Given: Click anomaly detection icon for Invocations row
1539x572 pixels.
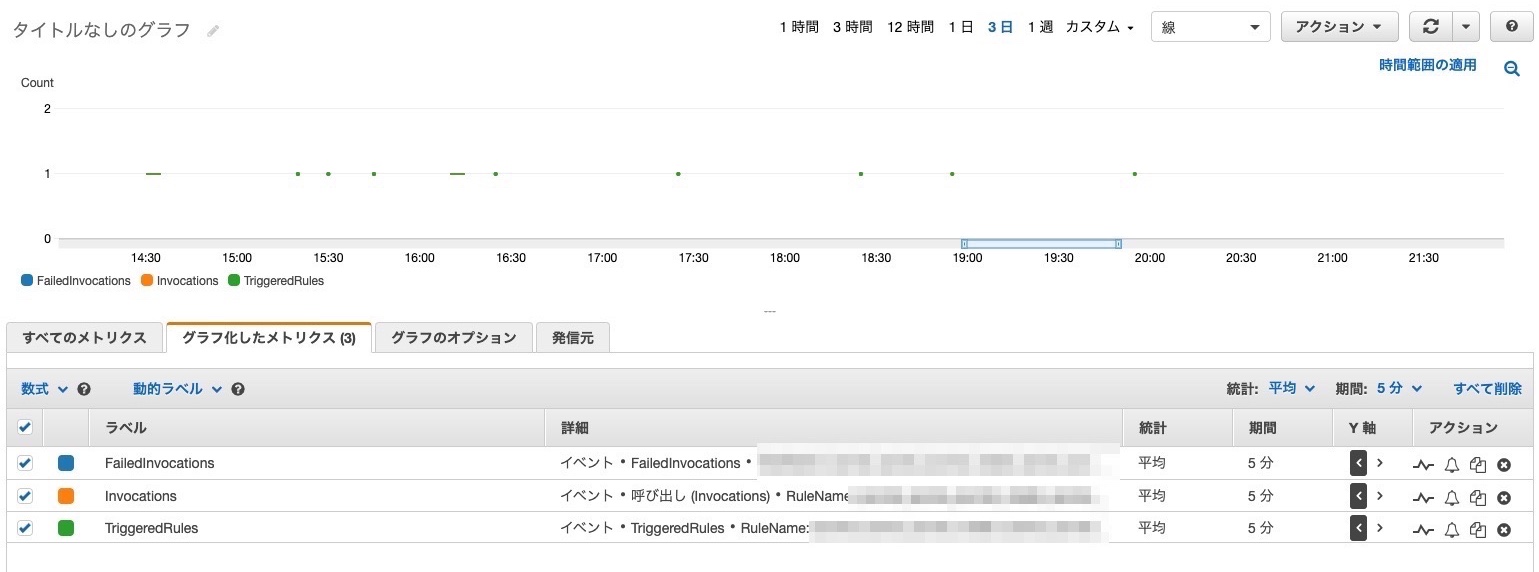Looking at the screenshot, I should pos(1423,497).
